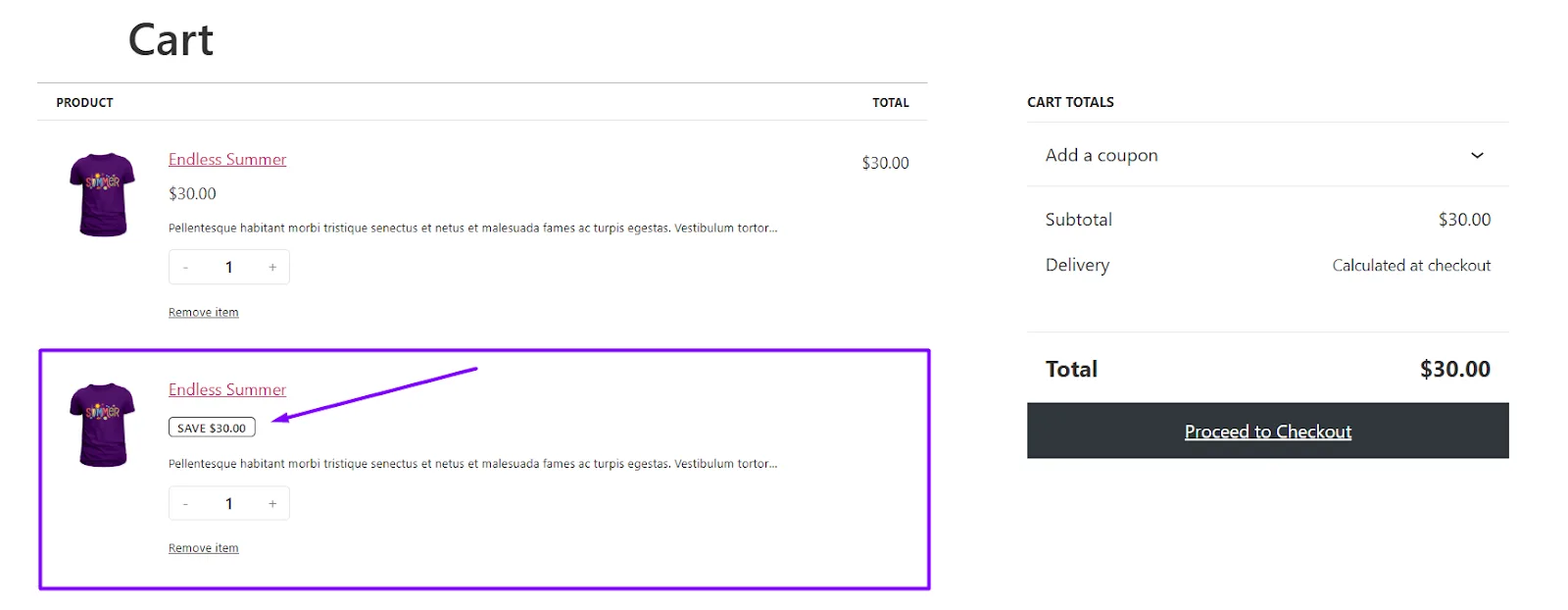The height and width of the screenshot is (610, 1568).
Task: Click the TOTAL column header
Action: pos(891,102)
